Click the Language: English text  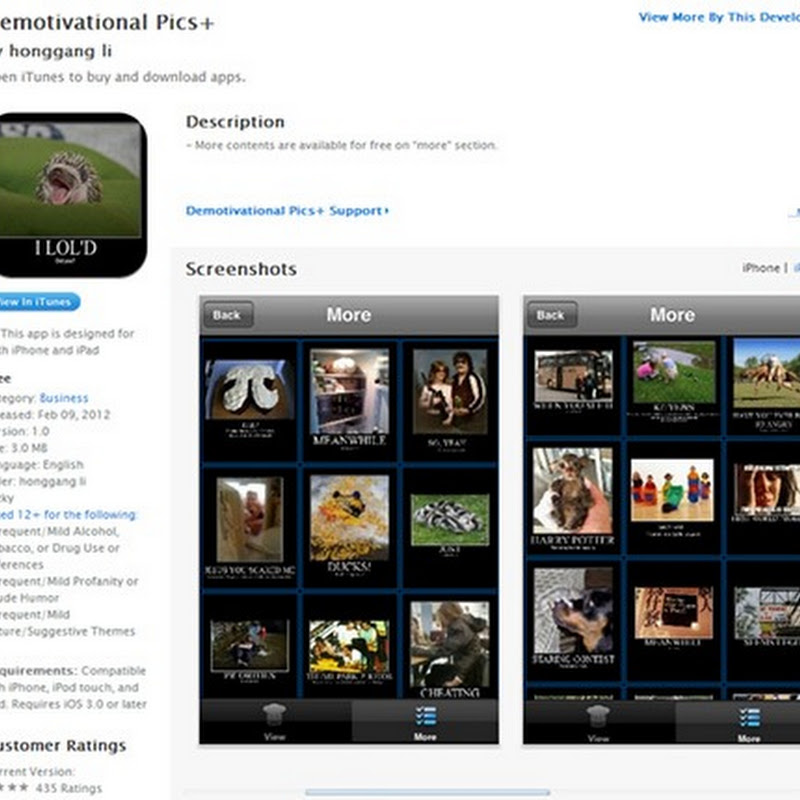(x=41, y=464)
